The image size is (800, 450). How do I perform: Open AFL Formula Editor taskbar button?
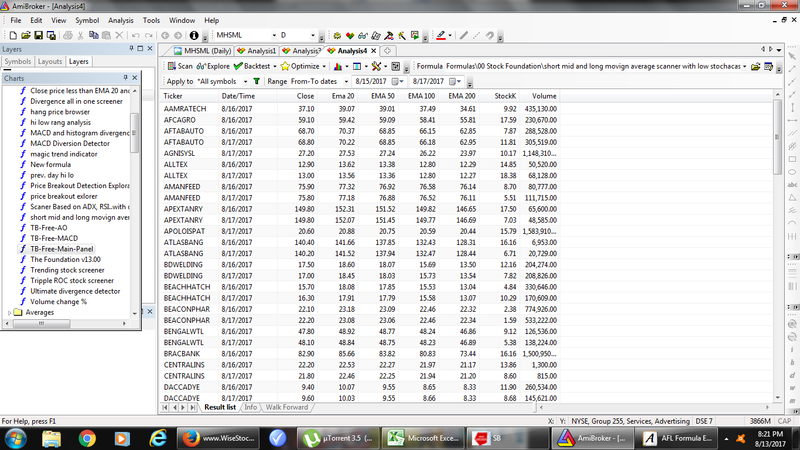coord(676,438)
